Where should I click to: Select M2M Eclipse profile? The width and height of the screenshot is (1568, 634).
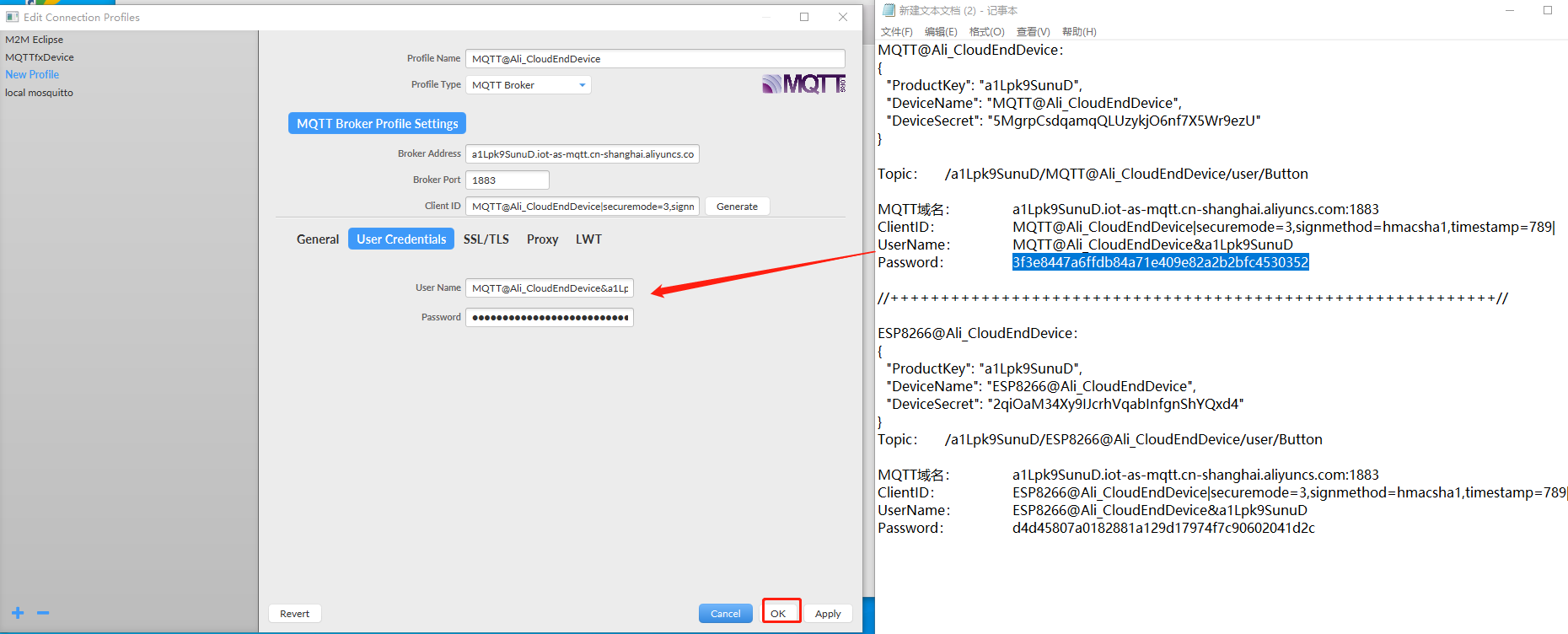pos(34,40)
